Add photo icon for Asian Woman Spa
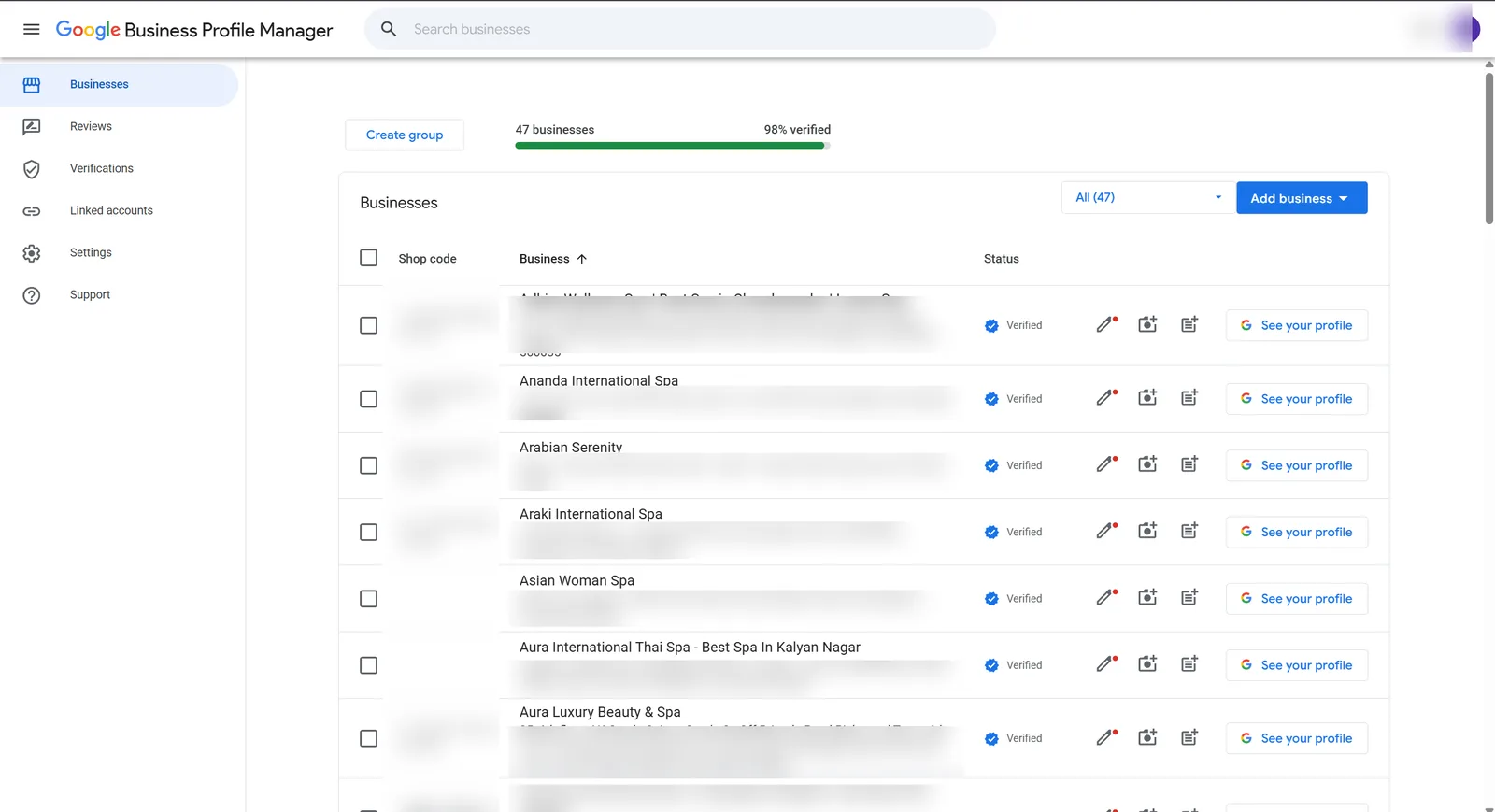1495x812 pixels. (x=1147, y=597)
